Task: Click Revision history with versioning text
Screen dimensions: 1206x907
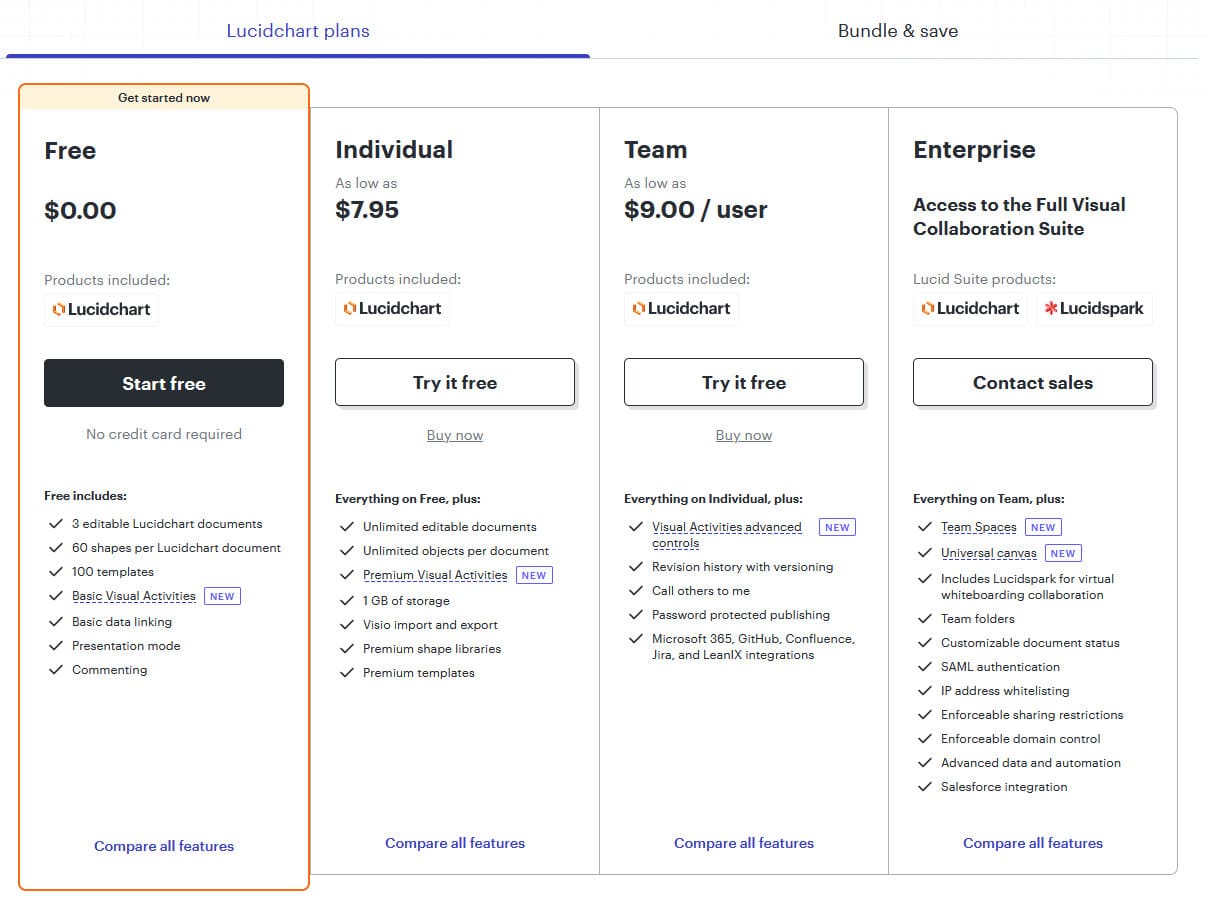Action: pos(742,567)
